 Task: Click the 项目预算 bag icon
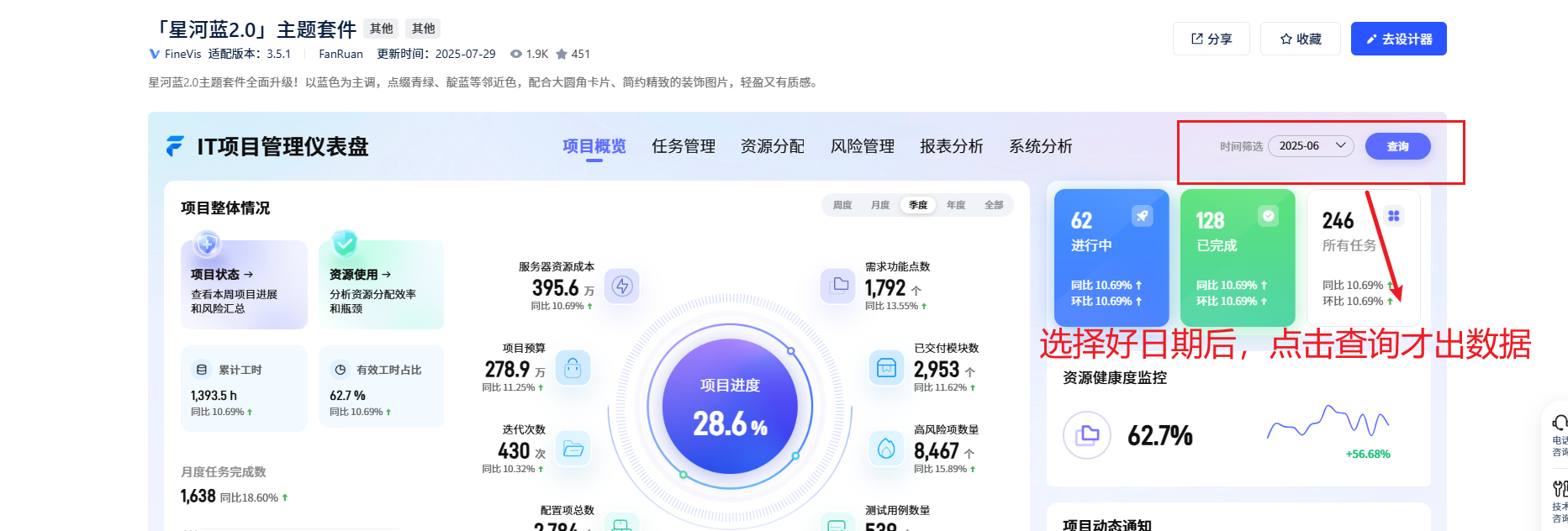[x=573, y=368]
